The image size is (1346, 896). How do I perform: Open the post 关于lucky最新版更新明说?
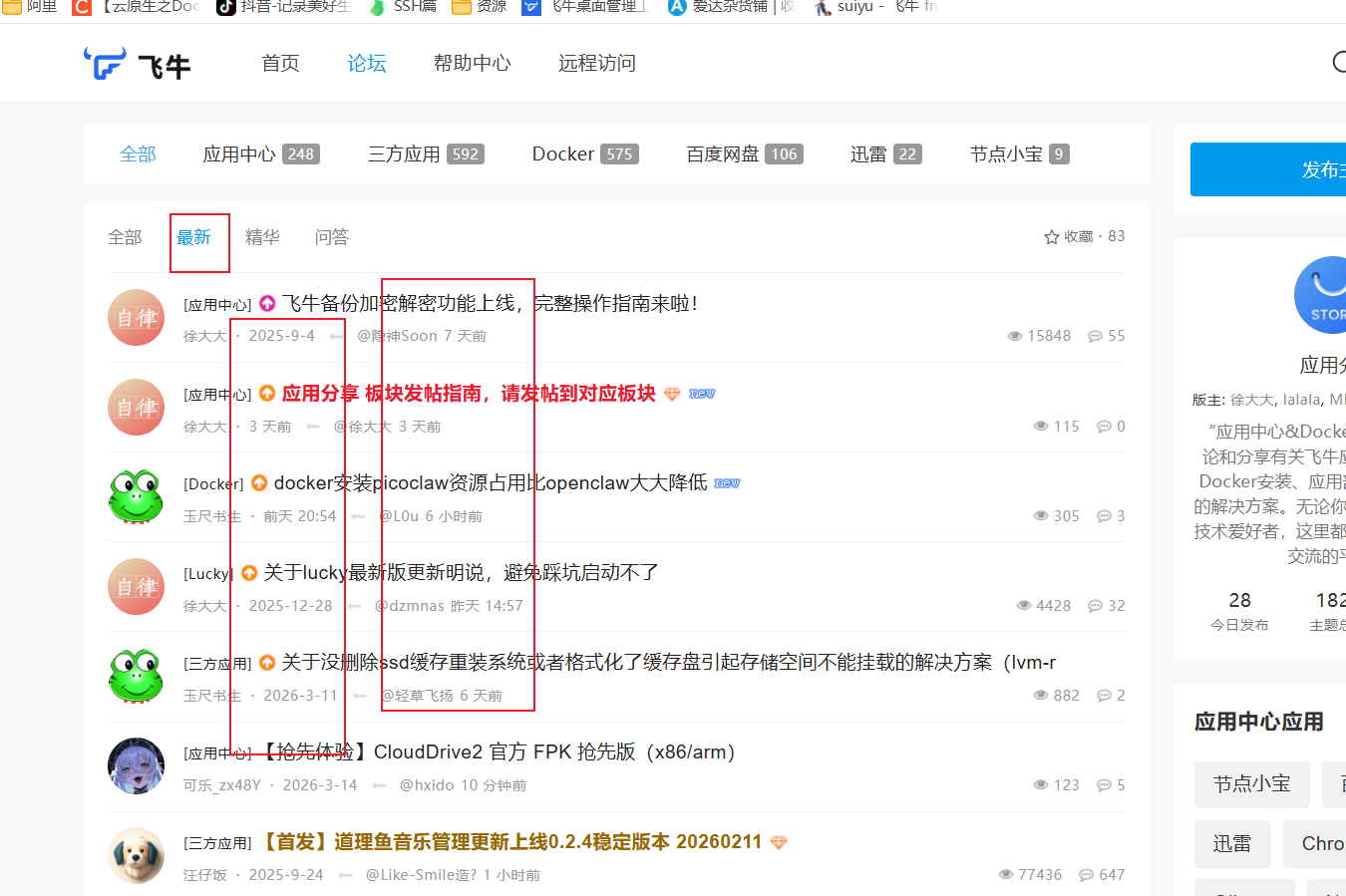462,573
